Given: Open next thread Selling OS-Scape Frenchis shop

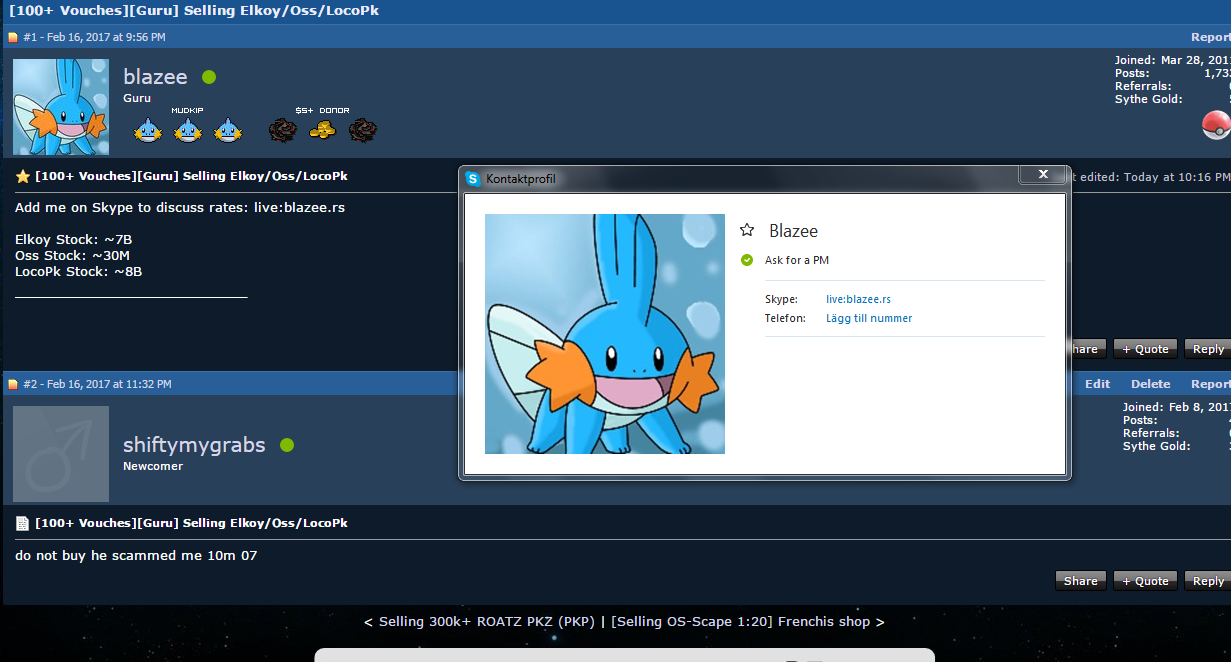Looking at the screenshot, I should click(x=741, y=622).
